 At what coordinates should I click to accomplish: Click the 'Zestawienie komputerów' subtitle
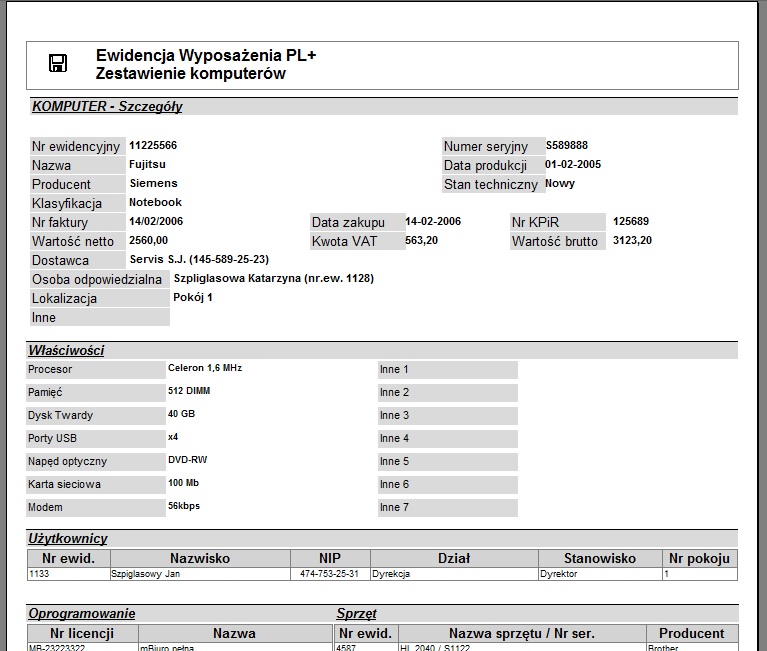(191, 73)
